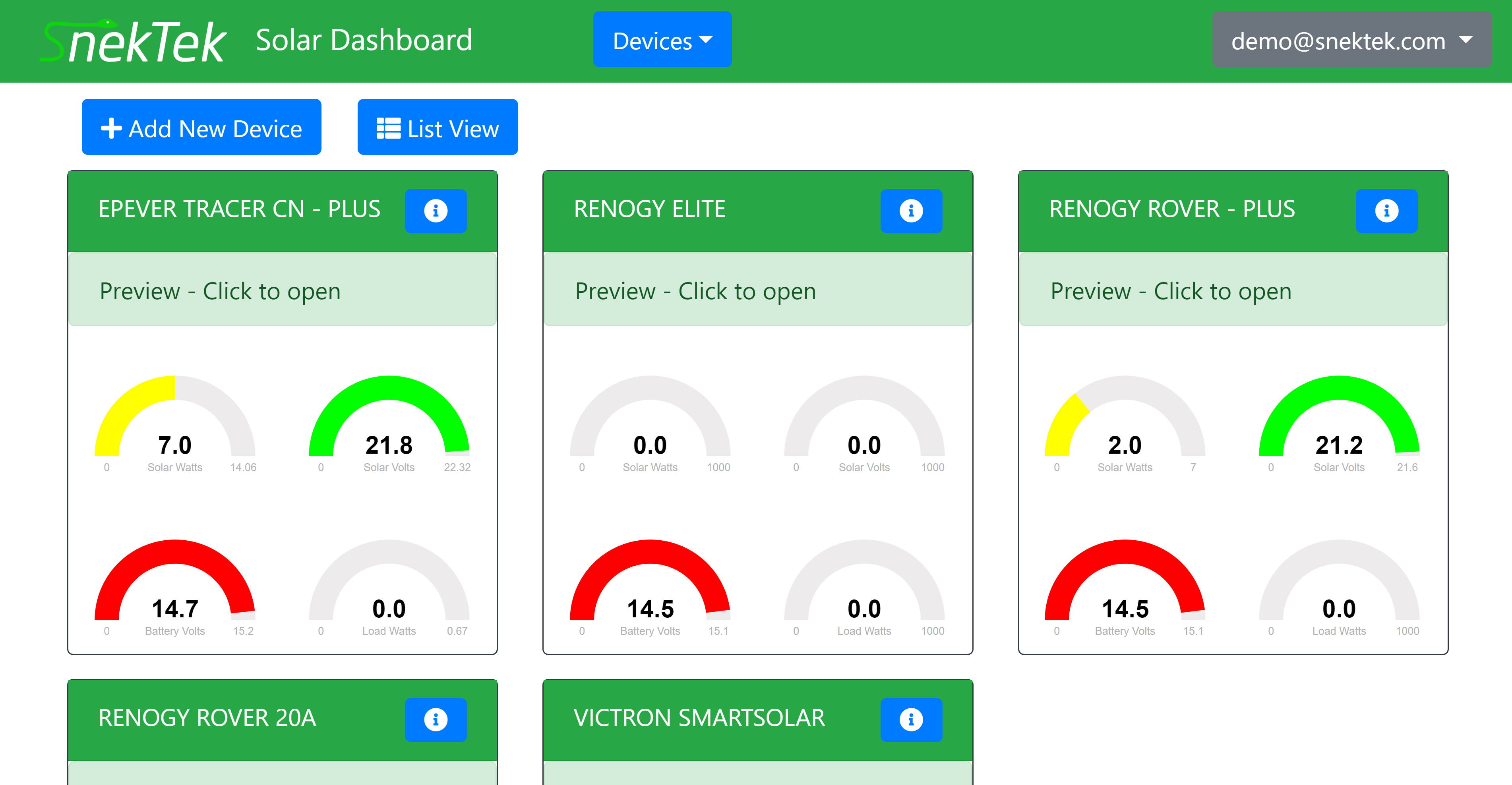Click EPEVER Battery Volts 14.7 gauge
The height and width of the screenshot is (785, 1512).
coord(175,588)
